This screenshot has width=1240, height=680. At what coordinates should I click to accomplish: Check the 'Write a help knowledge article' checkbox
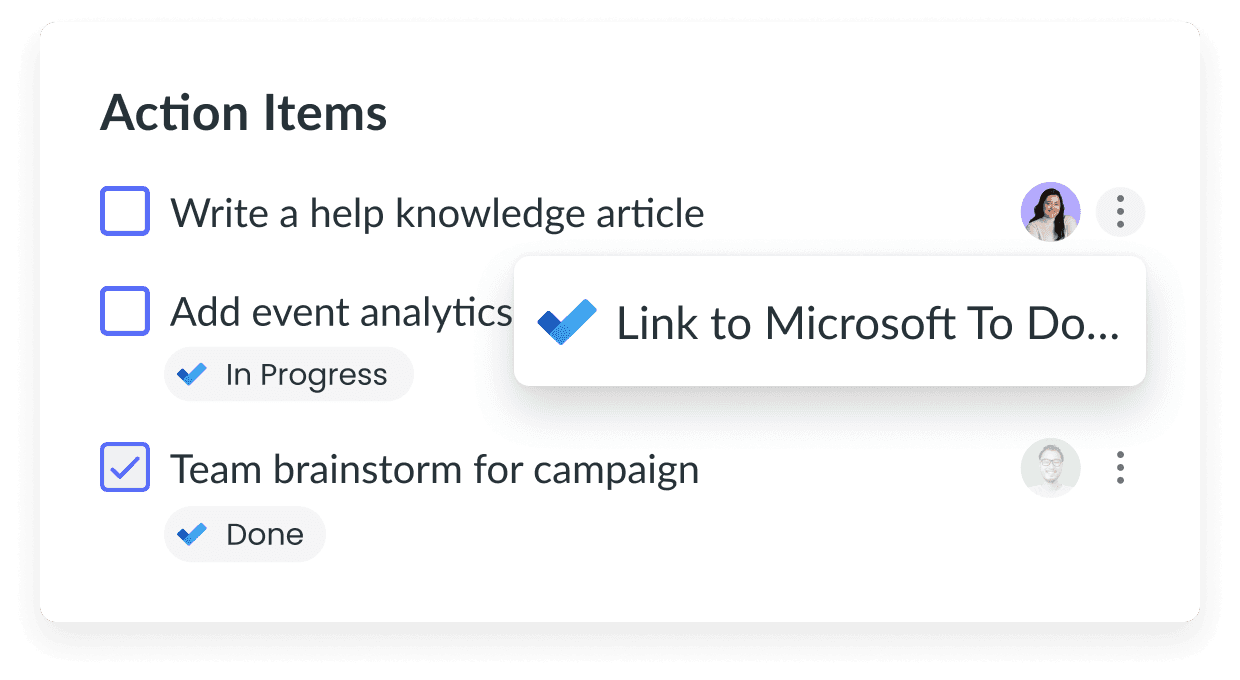pos(125,211)
